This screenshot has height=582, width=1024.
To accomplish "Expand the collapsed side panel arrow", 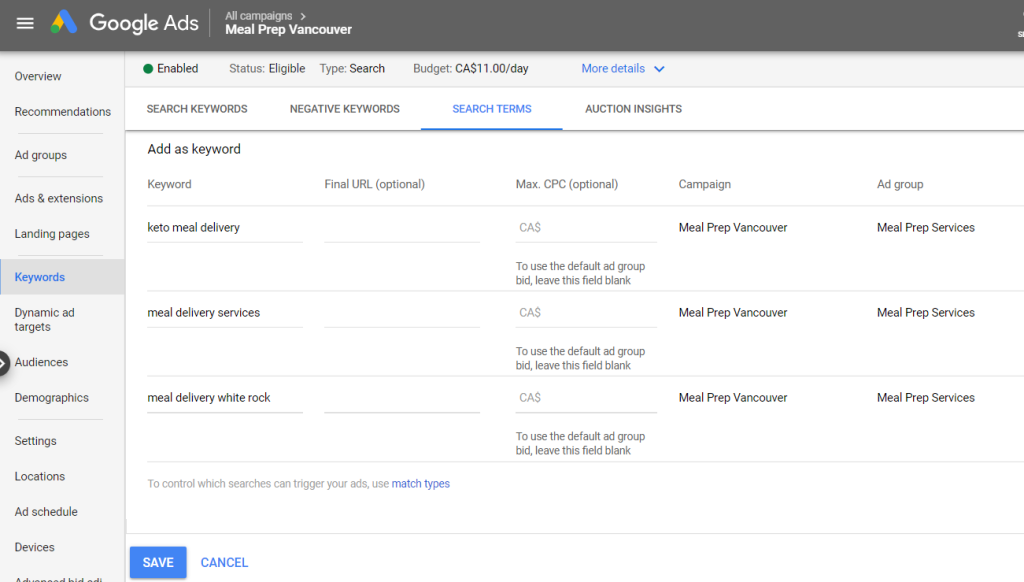I will pos(4,363).
